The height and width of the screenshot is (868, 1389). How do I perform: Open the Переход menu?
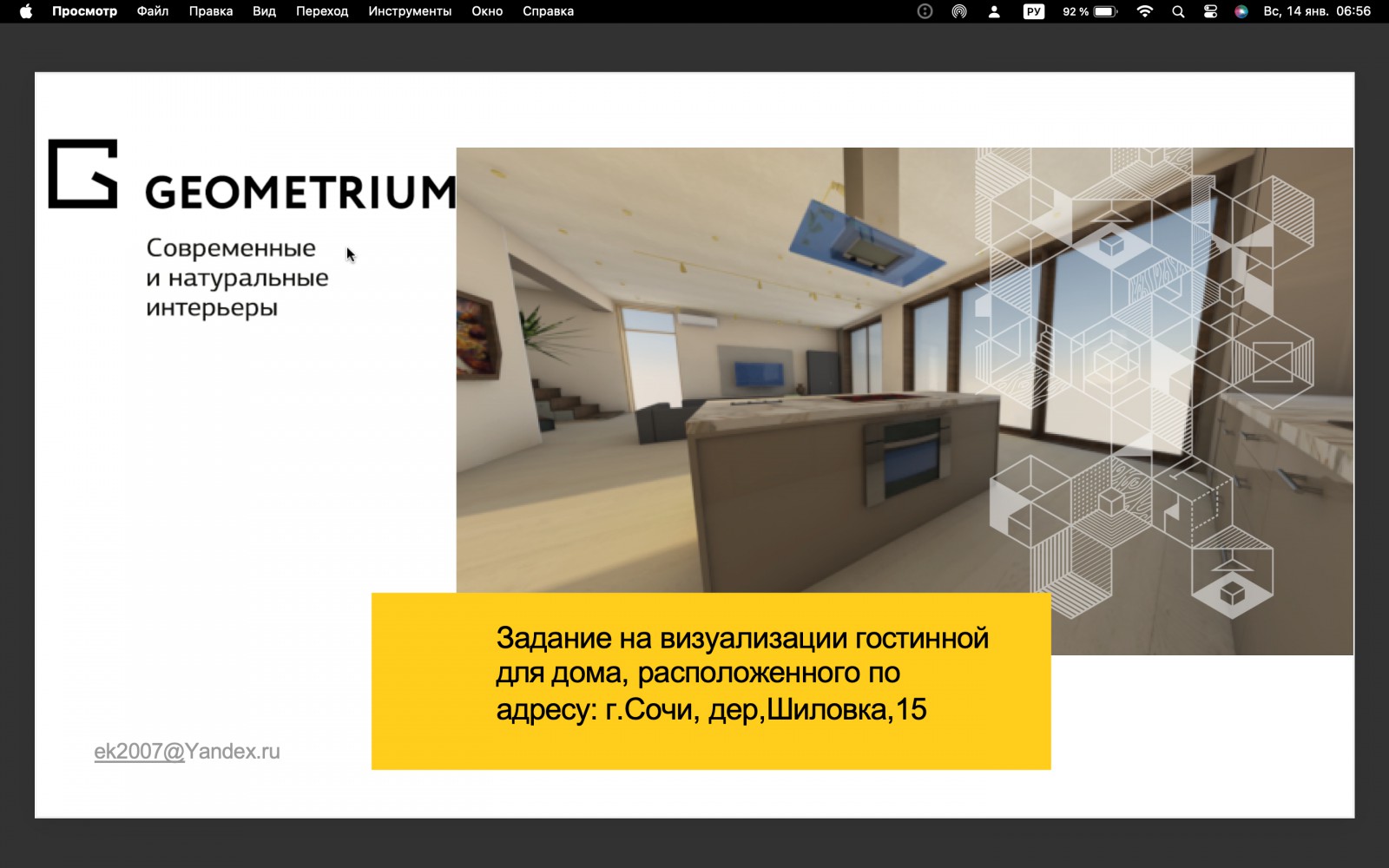[322, 11]
